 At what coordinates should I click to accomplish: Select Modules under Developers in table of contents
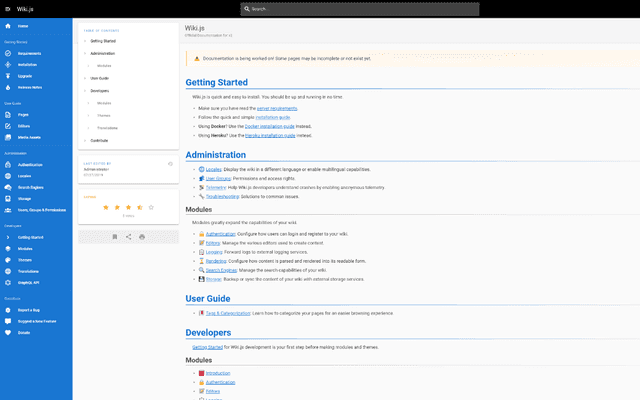click(x=104, y=103)
